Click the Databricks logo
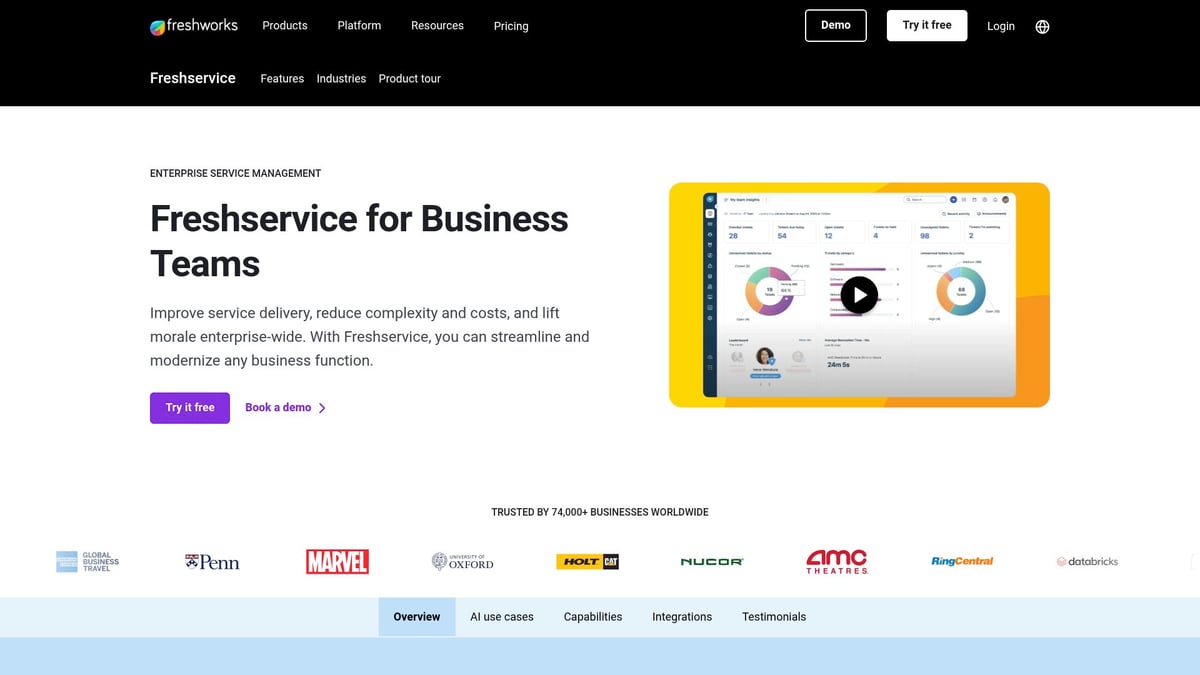Screen dimensions: 1200x675 pyautogui.click(x=1087, y=562)
